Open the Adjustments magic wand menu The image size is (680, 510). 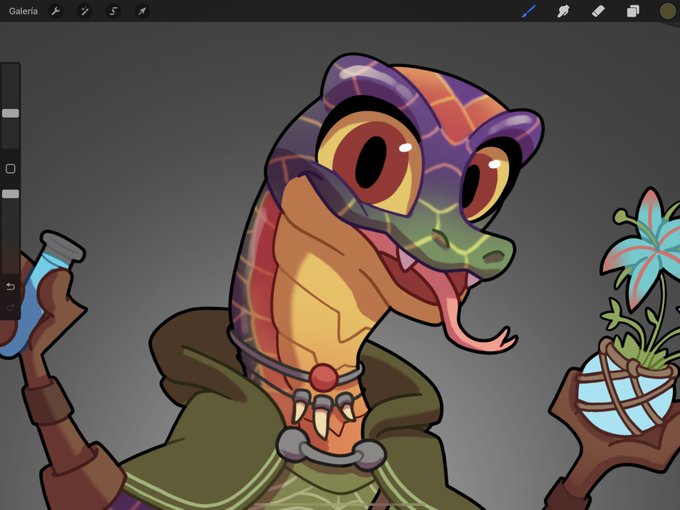85,11
